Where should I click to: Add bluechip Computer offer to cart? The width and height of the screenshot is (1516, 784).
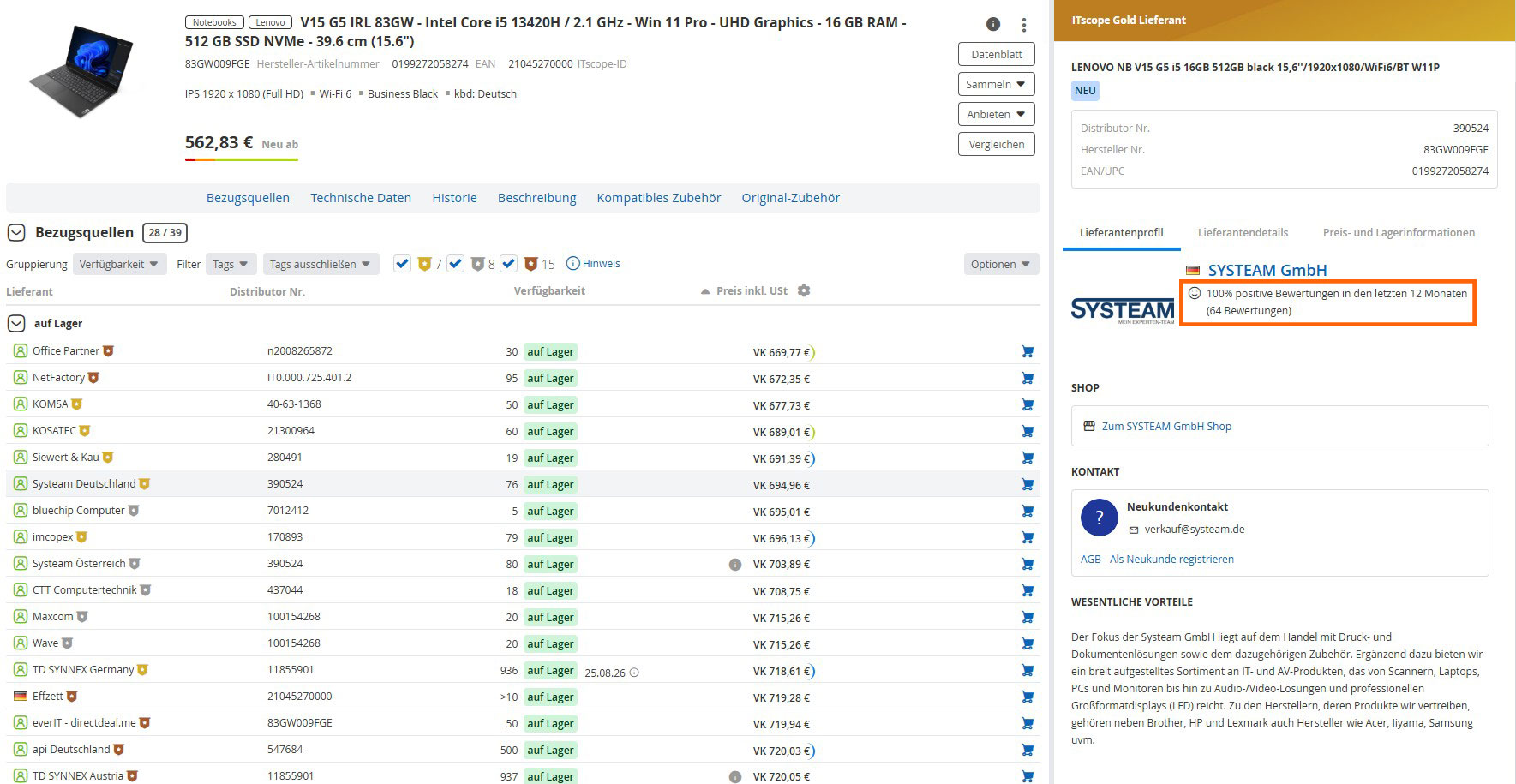[1028, 511]
